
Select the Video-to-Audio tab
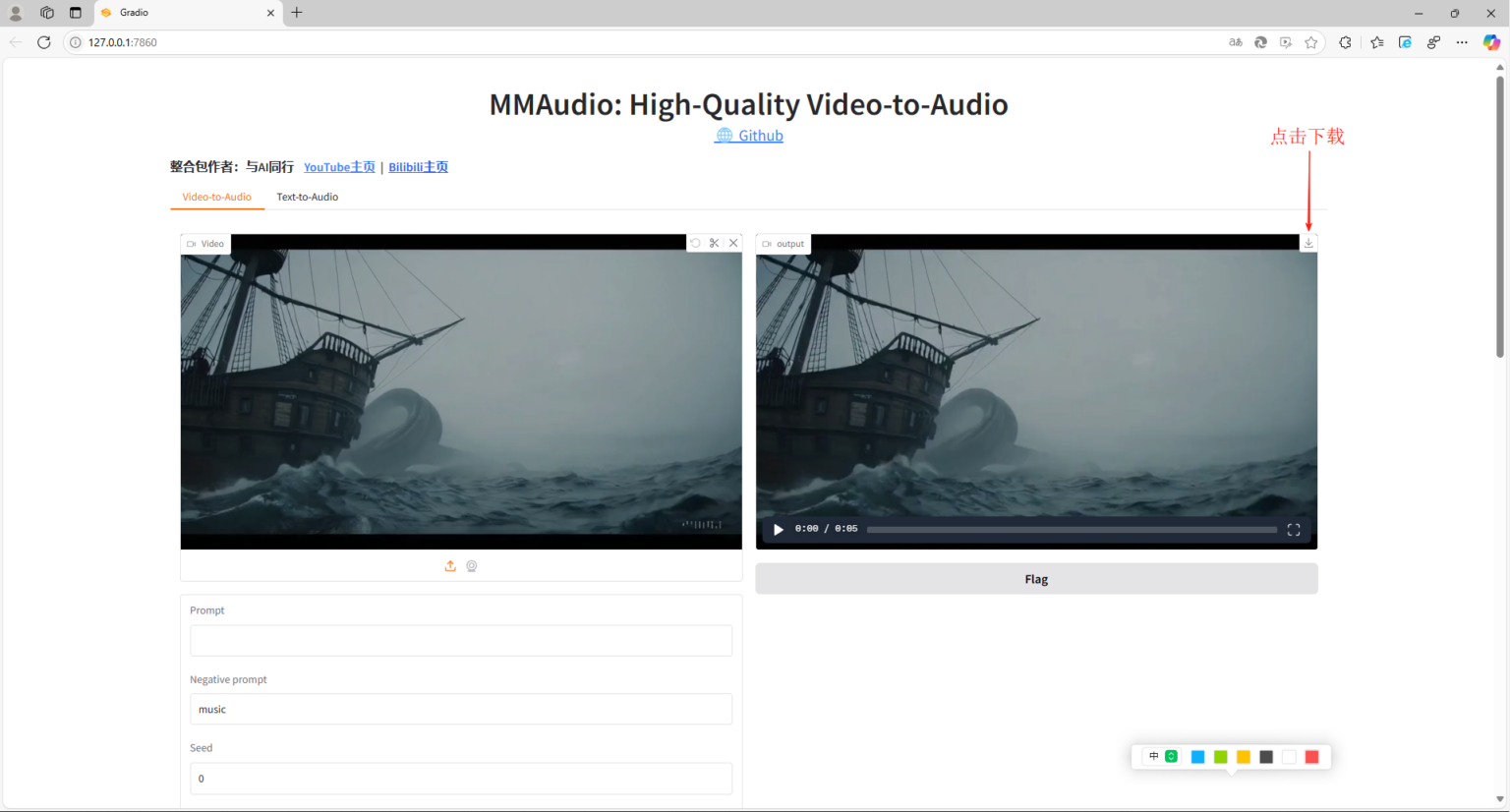(x=216, y=197)
